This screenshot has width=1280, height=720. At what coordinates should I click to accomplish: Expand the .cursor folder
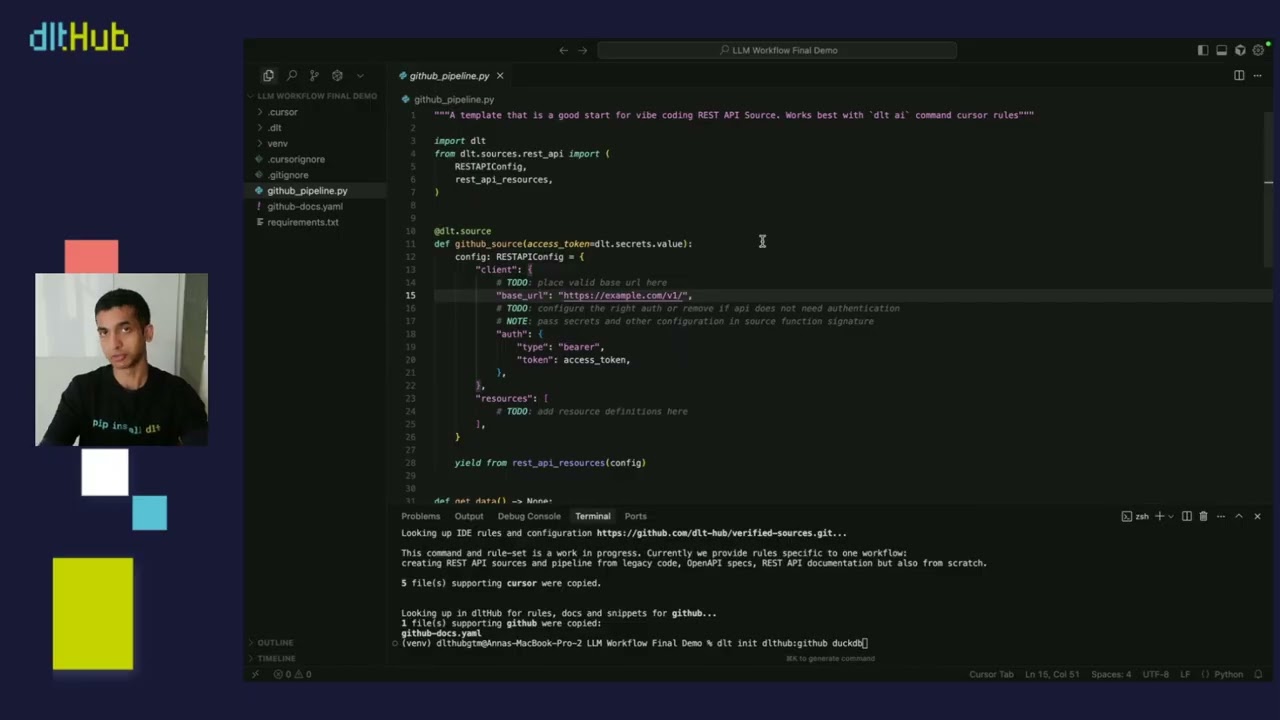pyautogui.click(x=283, y=112)
